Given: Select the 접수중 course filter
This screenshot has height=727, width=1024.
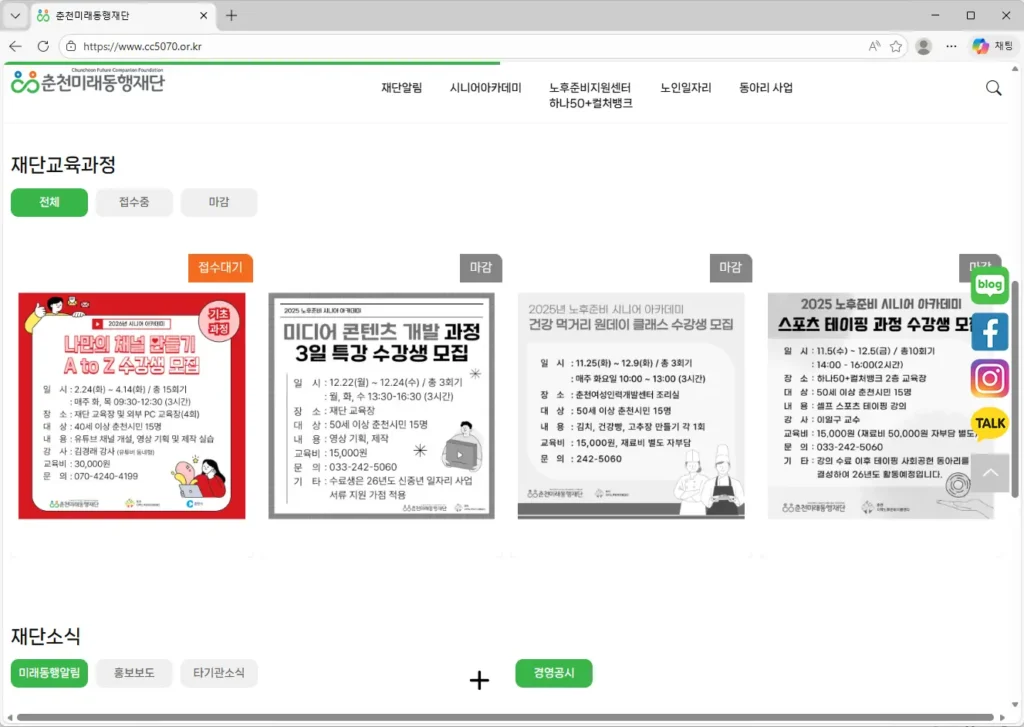Looking at the screenshot, I should pyautogui.click(x=134, y=202).
